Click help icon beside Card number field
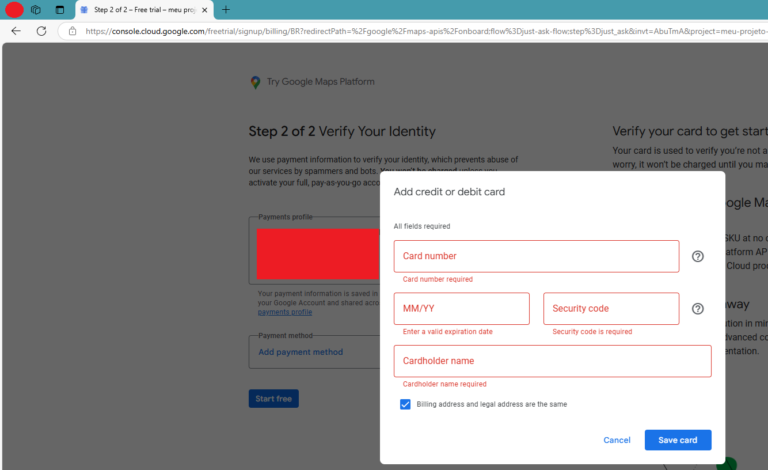This screenshot has height=470, width=768. point(698,256)
